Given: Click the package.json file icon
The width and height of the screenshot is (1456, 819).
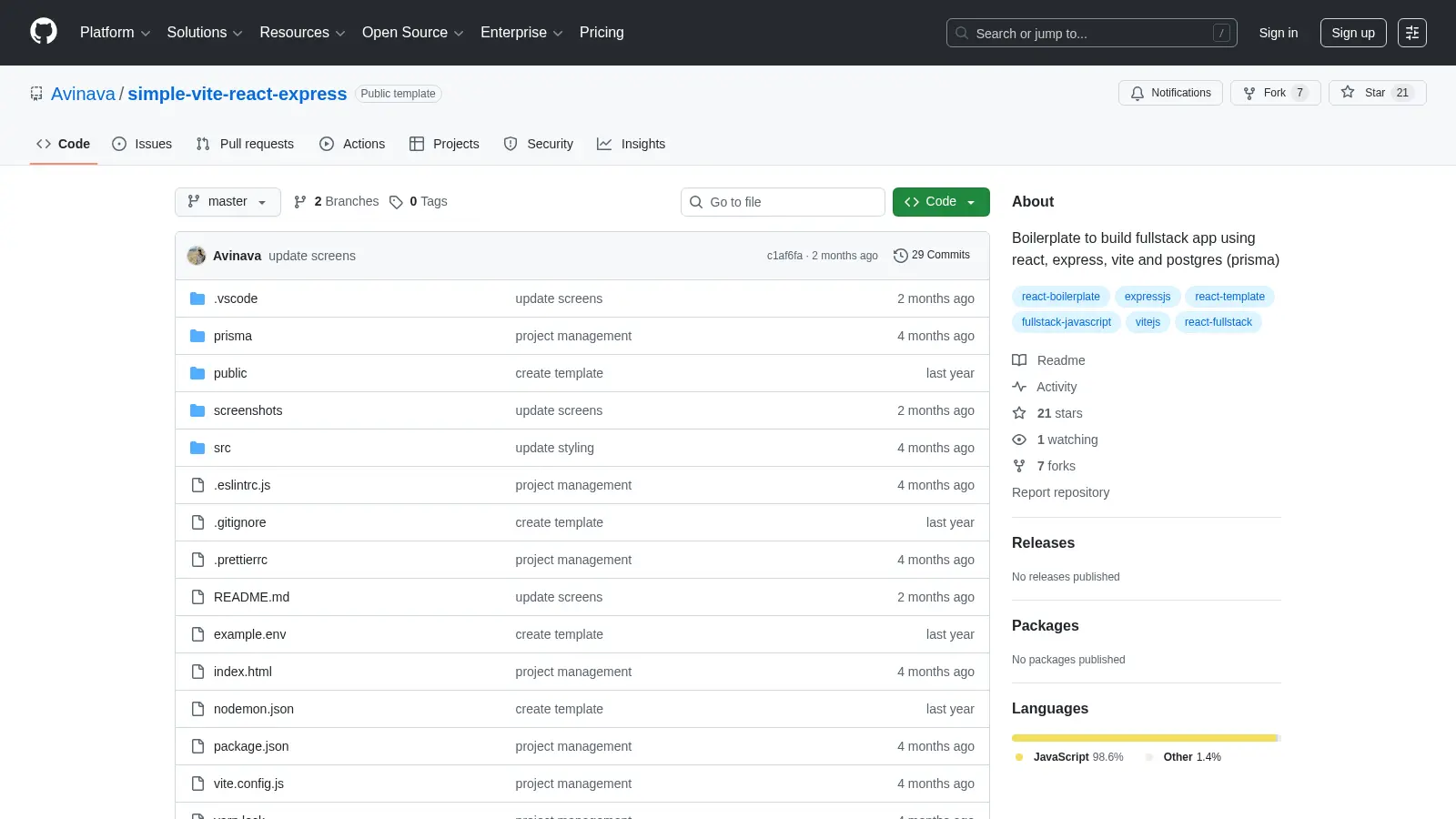Looking at the screenshot, I should (x=197, y=746).
